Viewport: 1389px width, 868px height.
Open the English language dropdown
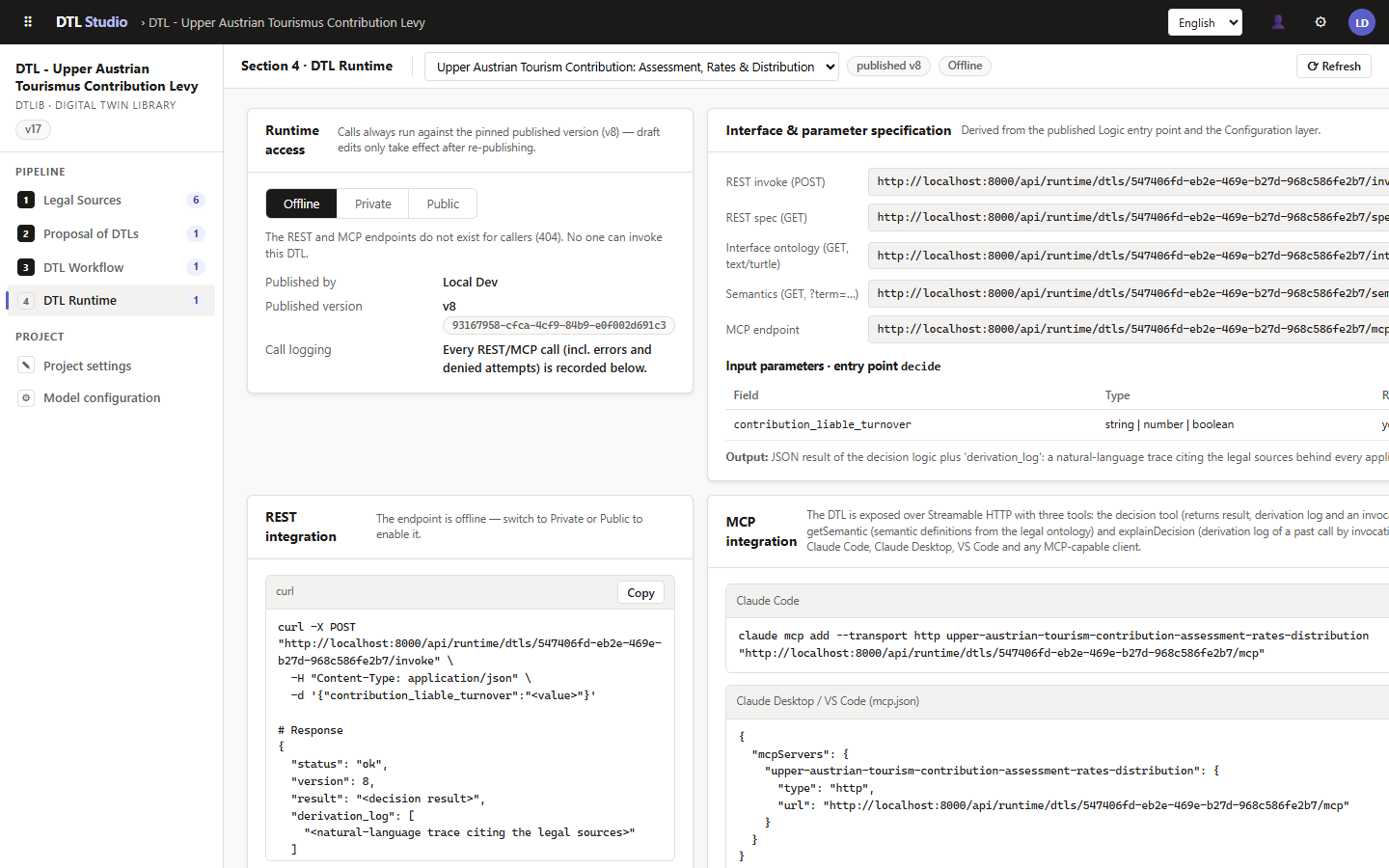tap(1205, 22)
